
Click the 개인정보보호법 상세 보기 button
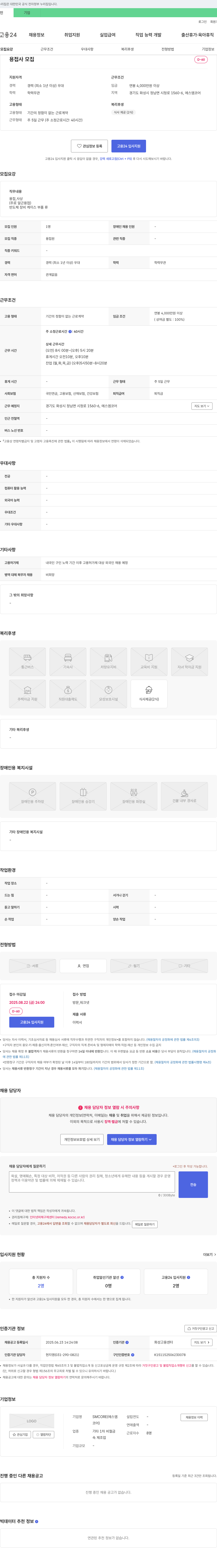point(82,1139)
